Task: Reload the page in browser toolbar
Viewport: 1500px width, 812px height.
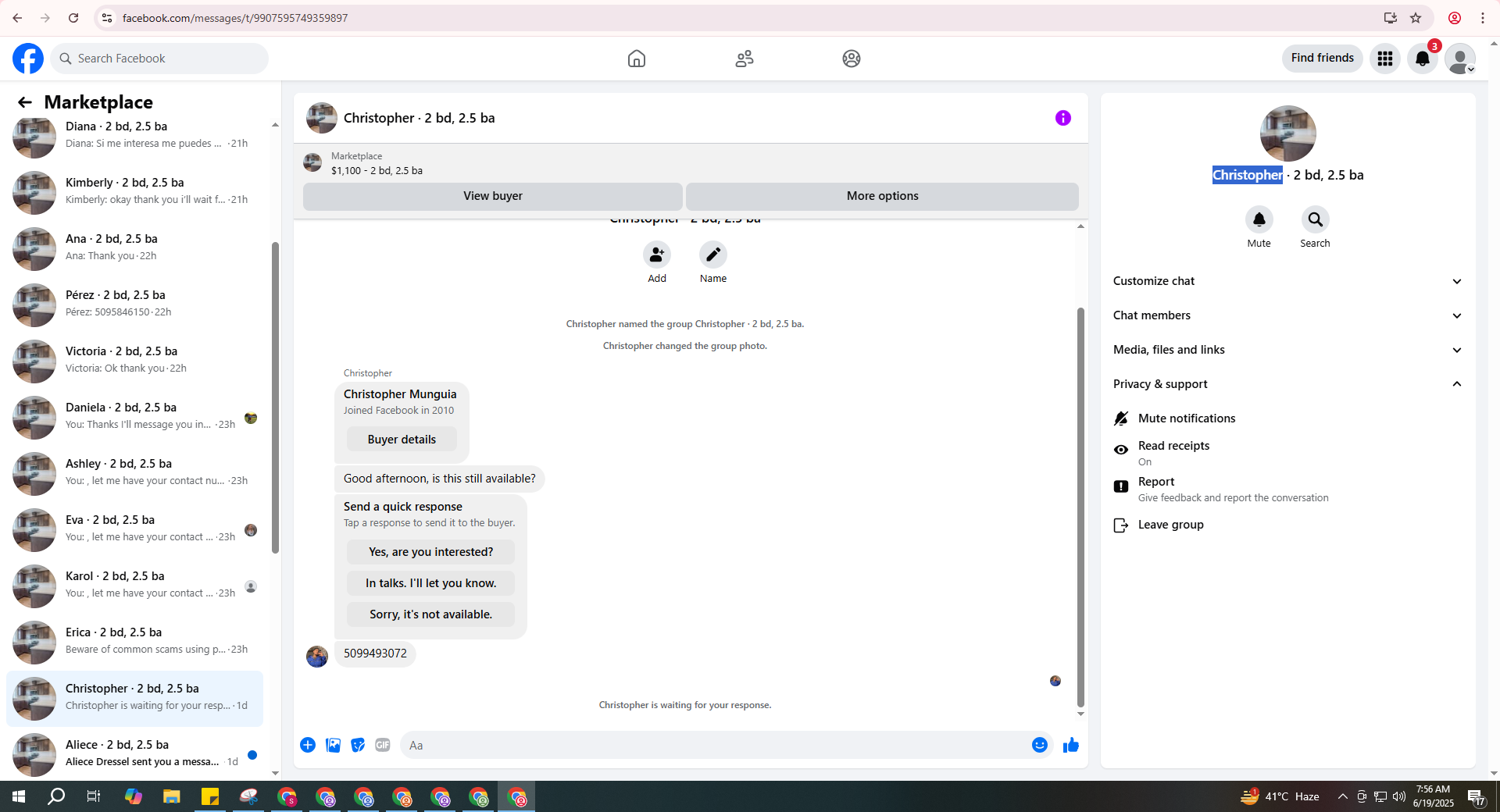Action: click(x=73, y=18)
